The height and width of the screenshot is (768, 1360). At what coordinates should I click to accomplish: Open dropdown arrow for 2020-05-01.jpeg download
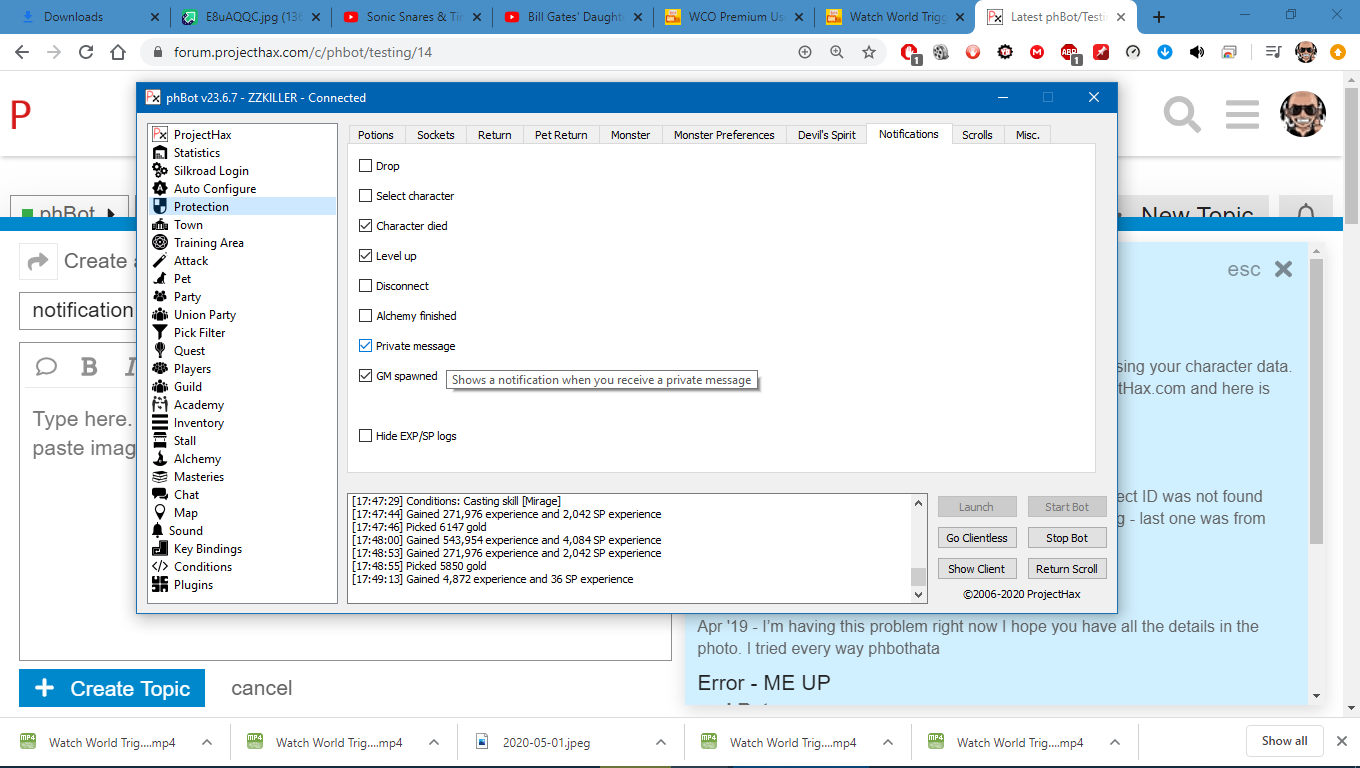[x=661, y=743]
